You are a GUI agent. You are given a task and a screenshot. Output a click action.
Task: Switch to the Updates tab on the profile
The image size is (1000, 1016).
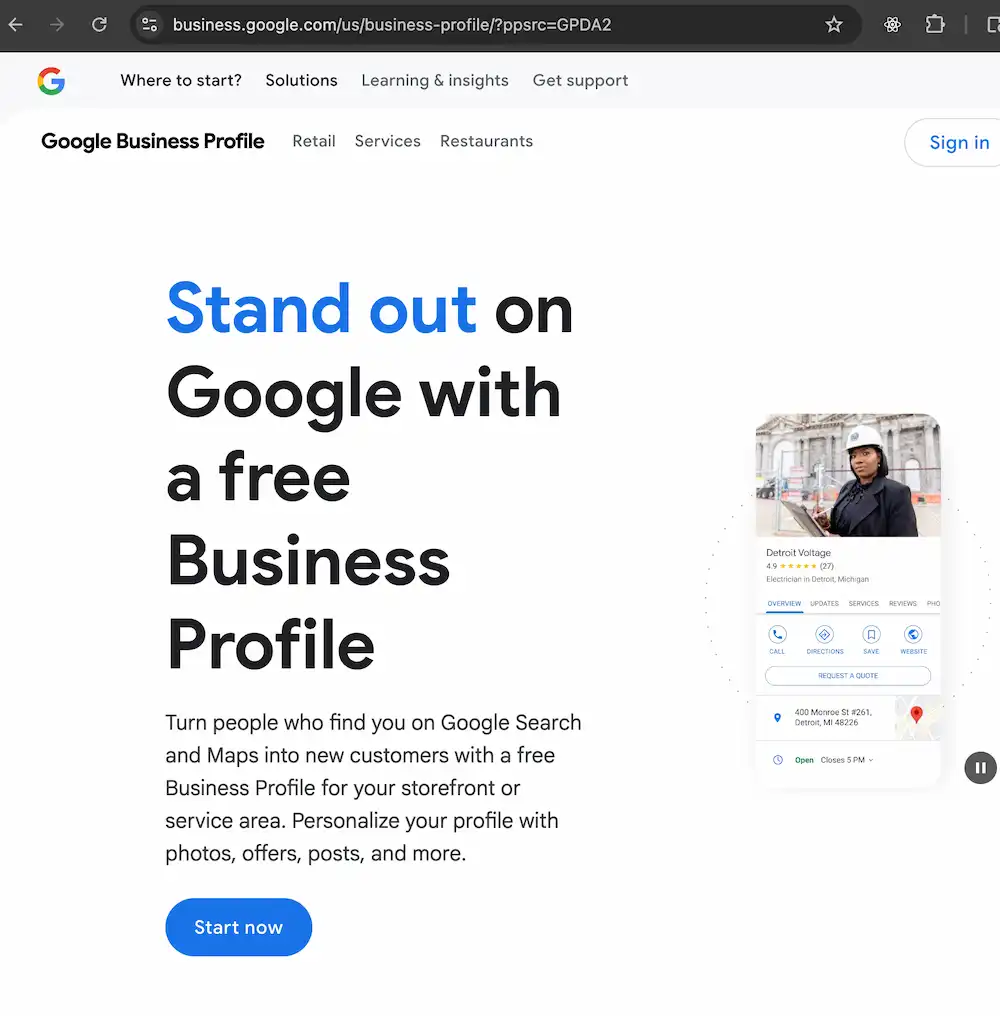tap(825, 603)
